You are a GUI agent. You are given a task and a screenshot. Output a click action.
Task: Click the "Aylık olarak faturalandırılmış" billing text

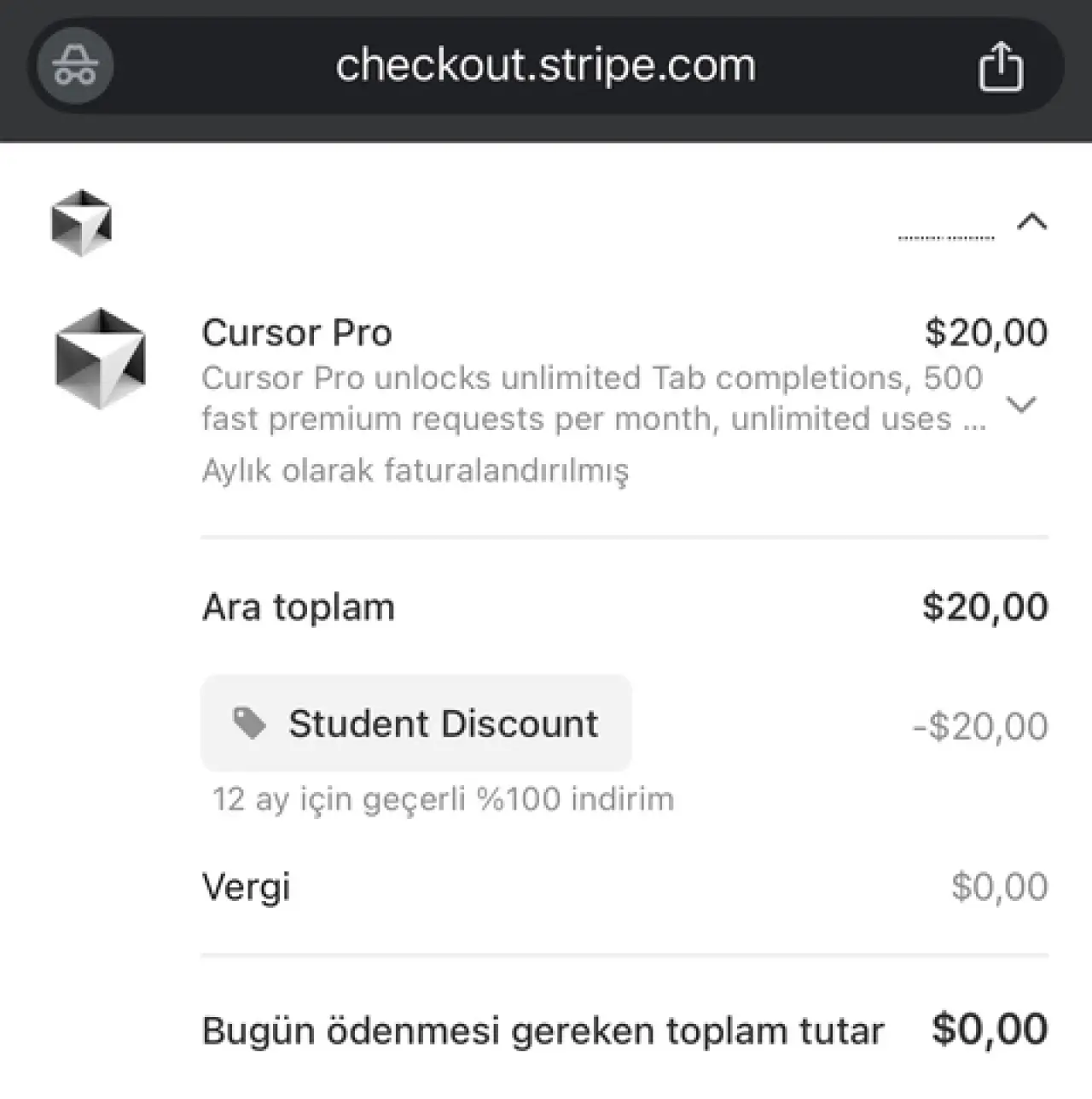(x=415, y=470)
